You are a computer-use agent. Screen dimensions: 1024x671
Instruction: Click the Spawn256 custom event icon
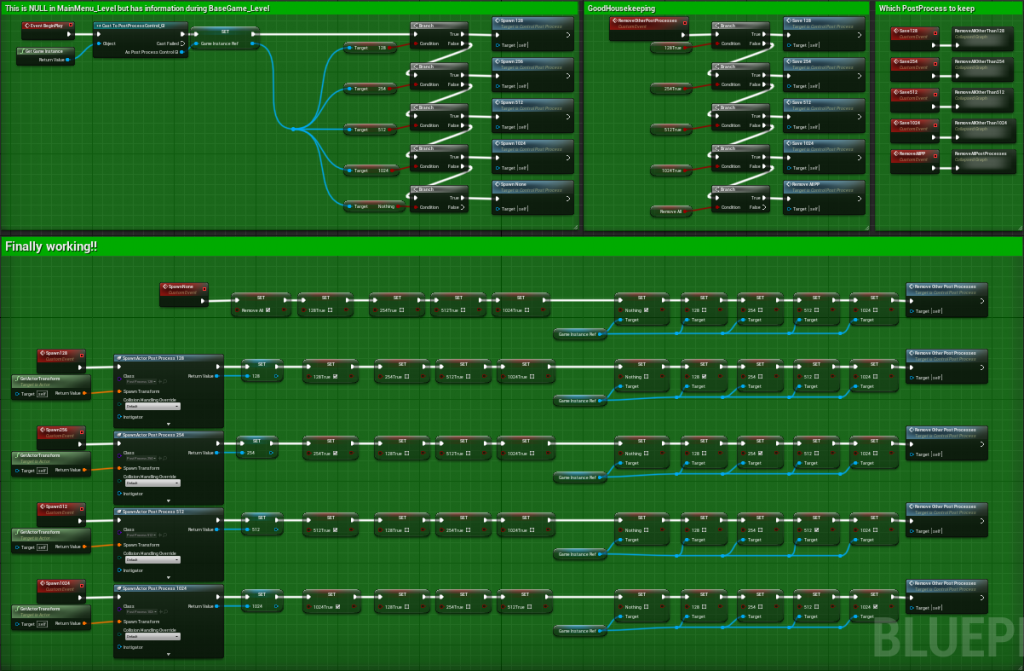point(42,430)
